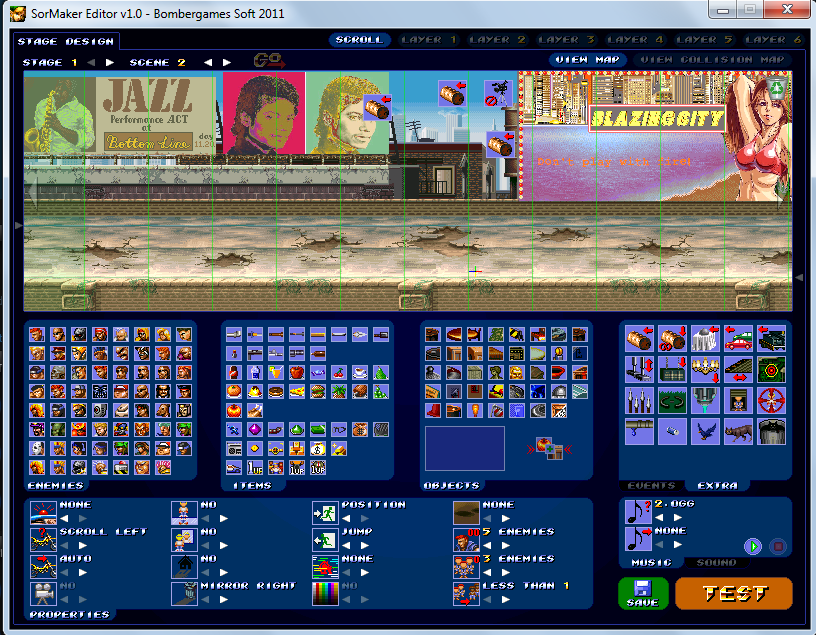Advance the AUTO property value
This screenshot has height=635, width=816.
click(83, 573)
